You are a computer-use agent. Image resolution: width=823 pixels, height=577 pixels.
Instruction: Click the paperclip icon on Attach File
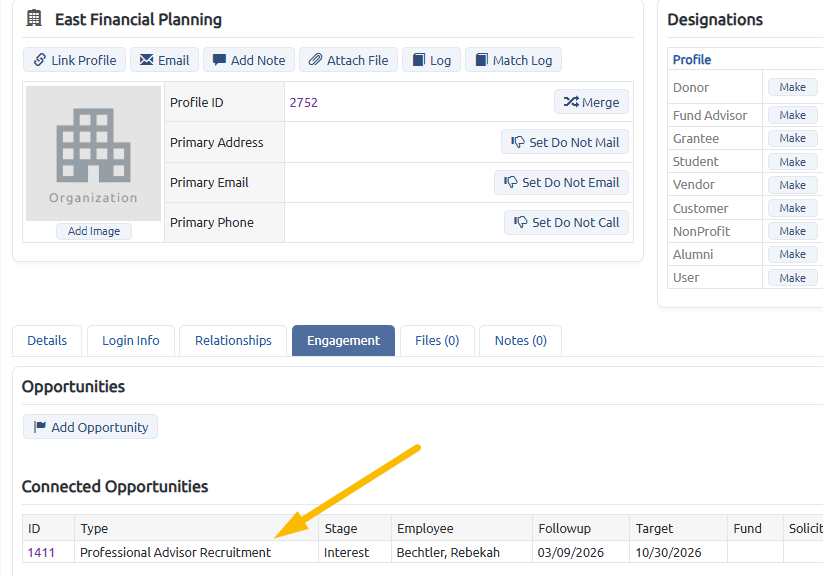point(315,59)
